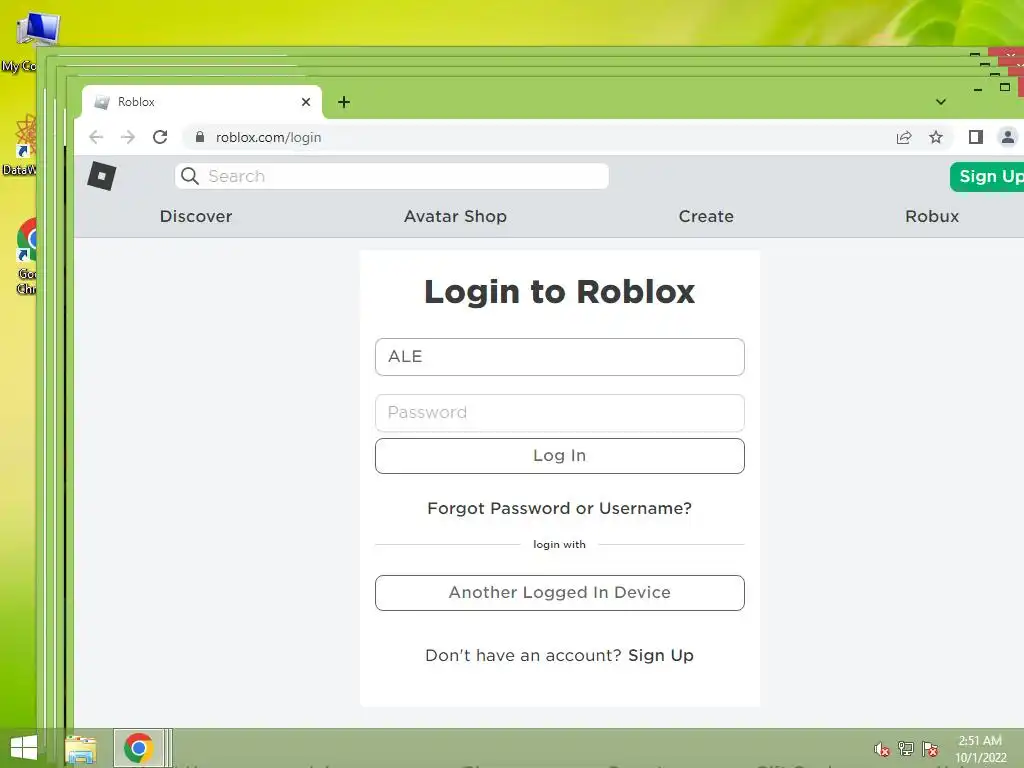Click the Log In button
The width and height of the screenshot is (1024, 768).
tap(560, 456)
